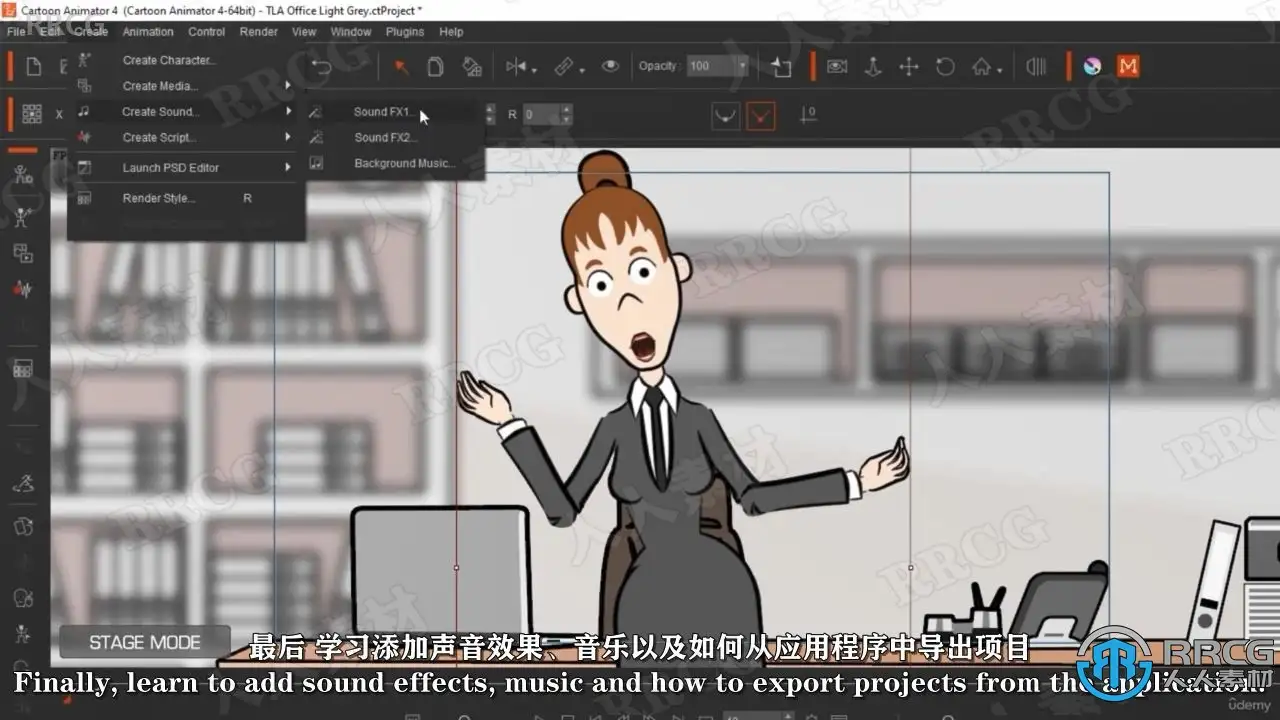The image size is (1280, 720).
Task: Click the Opacity value field
Action: [x=711, y=67]
